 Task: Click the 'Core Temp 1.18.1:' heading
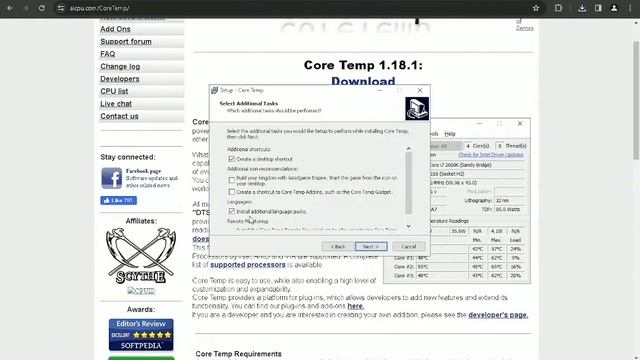pos(363,65)
